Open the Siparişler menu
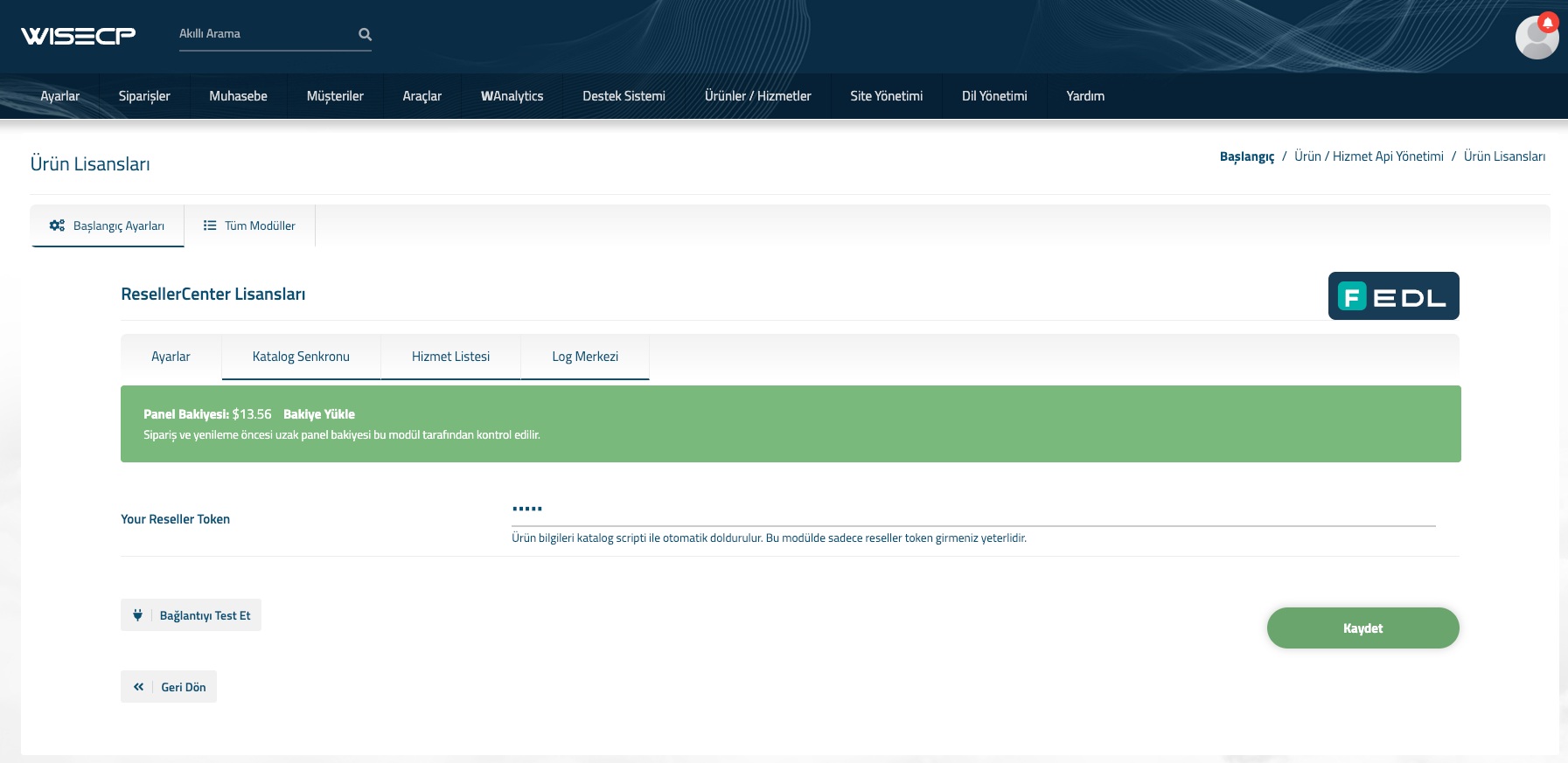The width and height of the screenshot is (1568, 763). [x=144, y=96]
